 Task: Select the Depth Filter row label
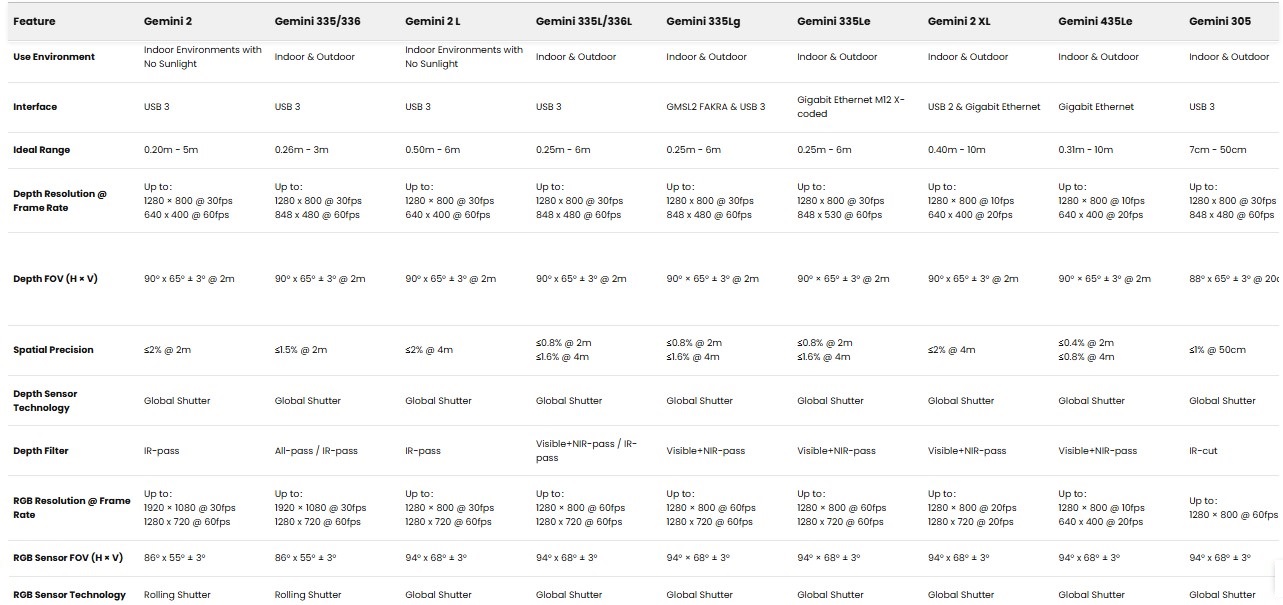click(x=41, y=451)
